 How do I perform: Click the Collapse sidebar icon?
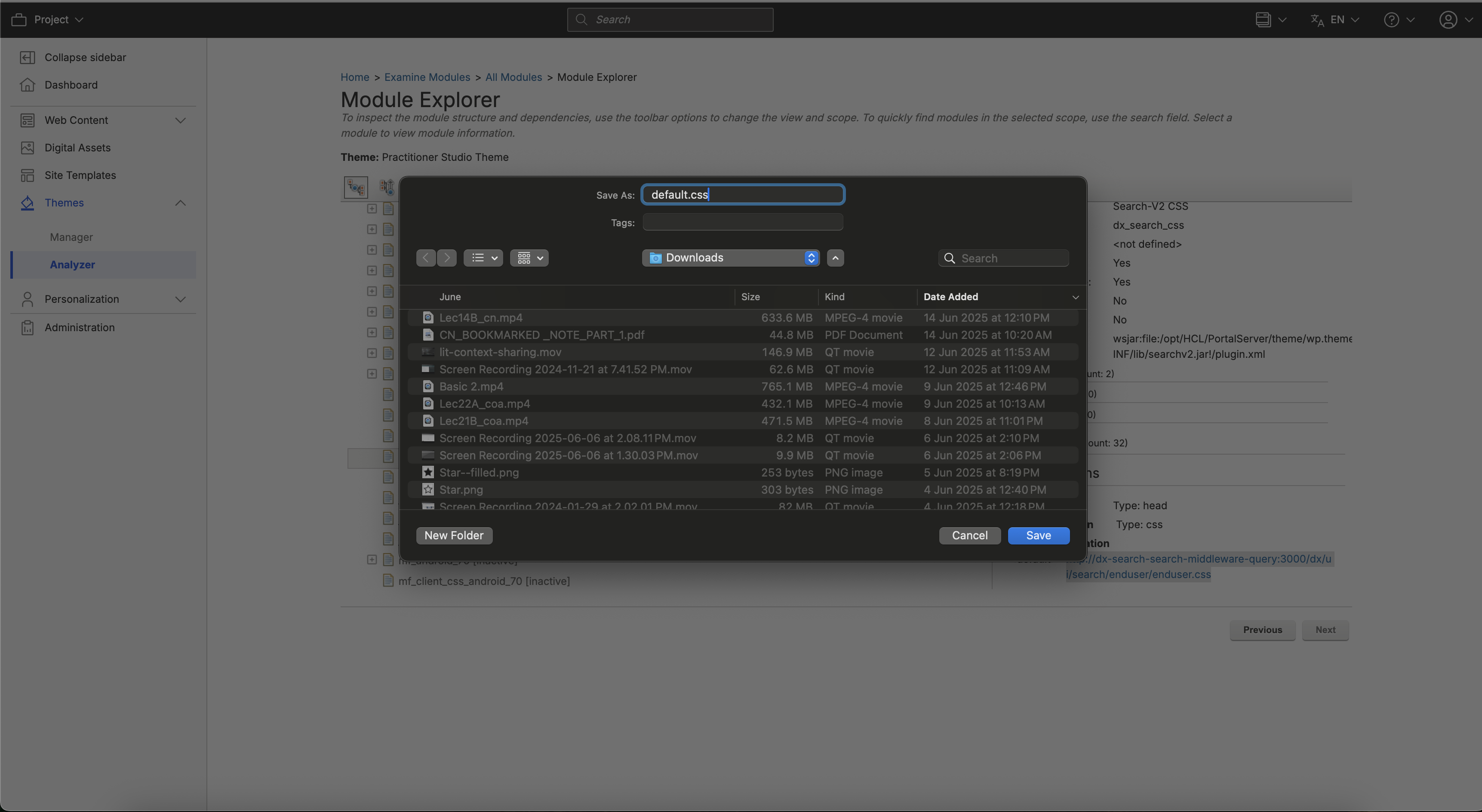[x=27, y=58]
